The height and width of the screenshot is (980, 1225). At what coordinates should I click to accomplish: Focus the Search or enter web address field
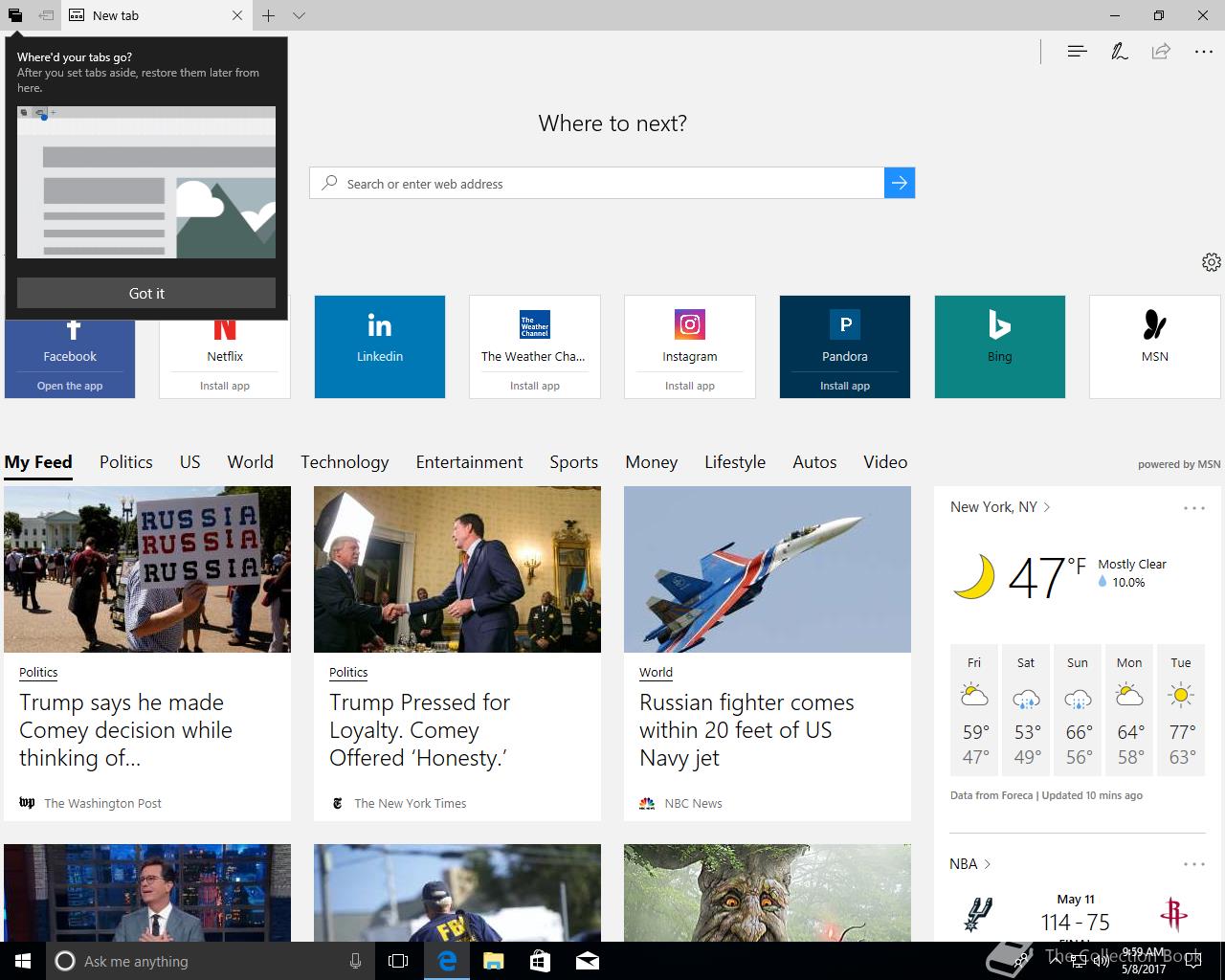point(597,183)
